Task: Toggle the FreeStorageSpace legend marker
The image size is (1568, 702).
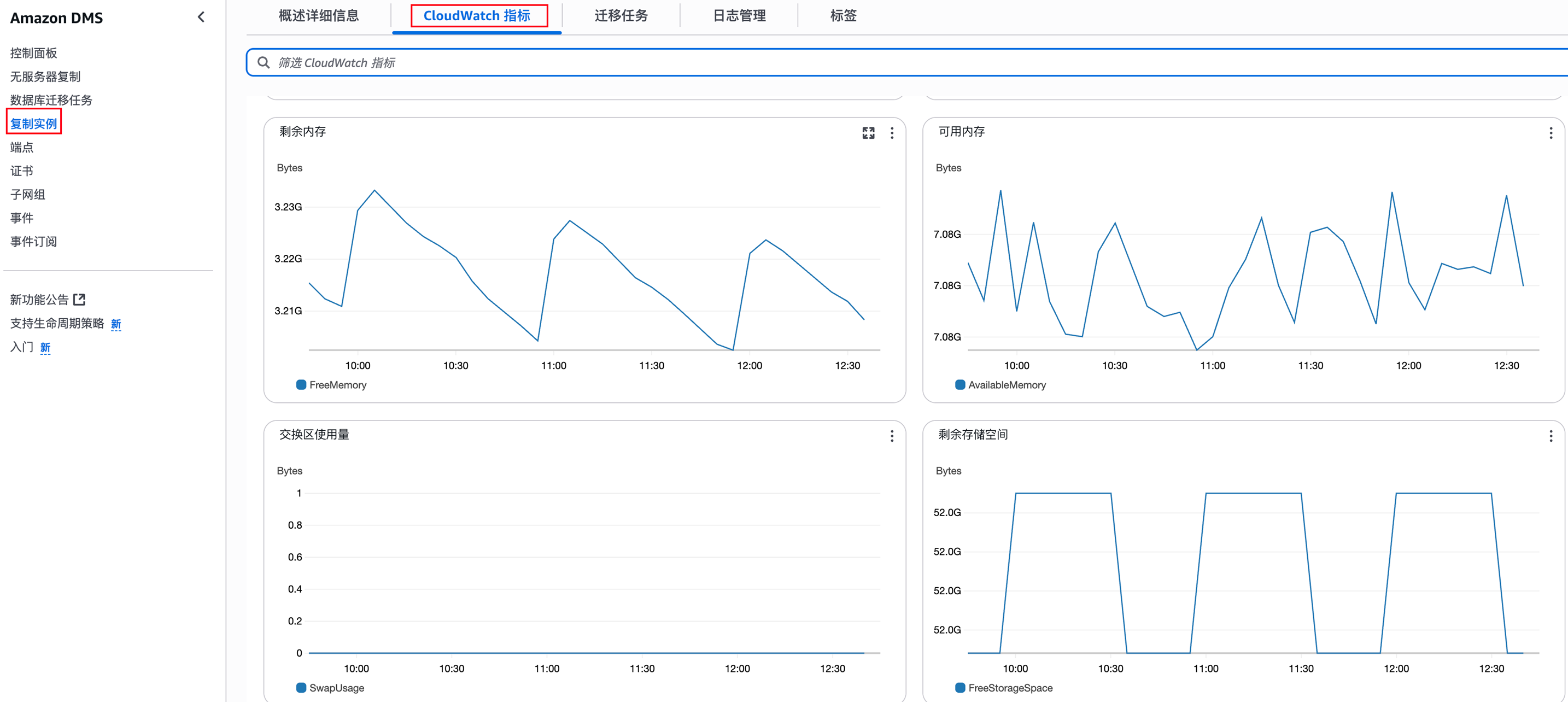Action: (x=960, y=688)
